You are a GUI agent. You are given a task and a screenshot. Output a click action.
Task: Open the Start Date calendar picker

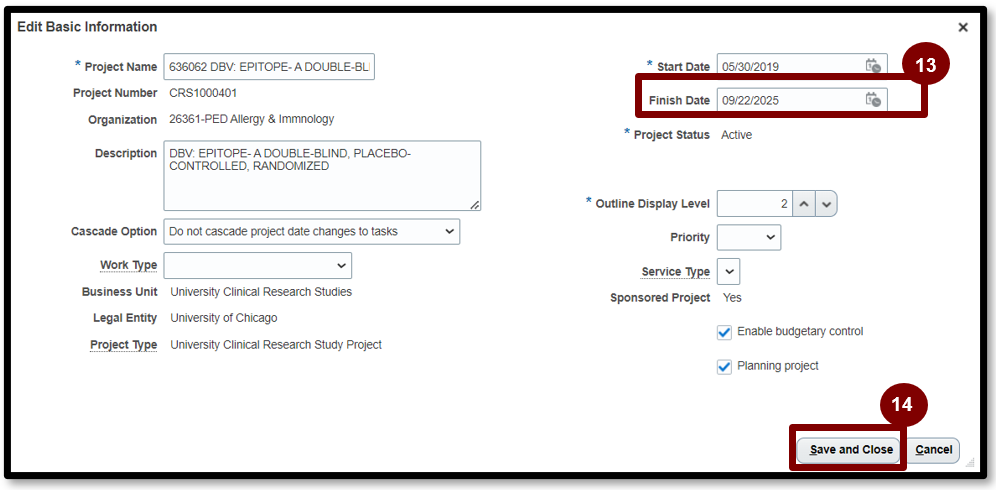pyautogui.click(x=873, y=66)
